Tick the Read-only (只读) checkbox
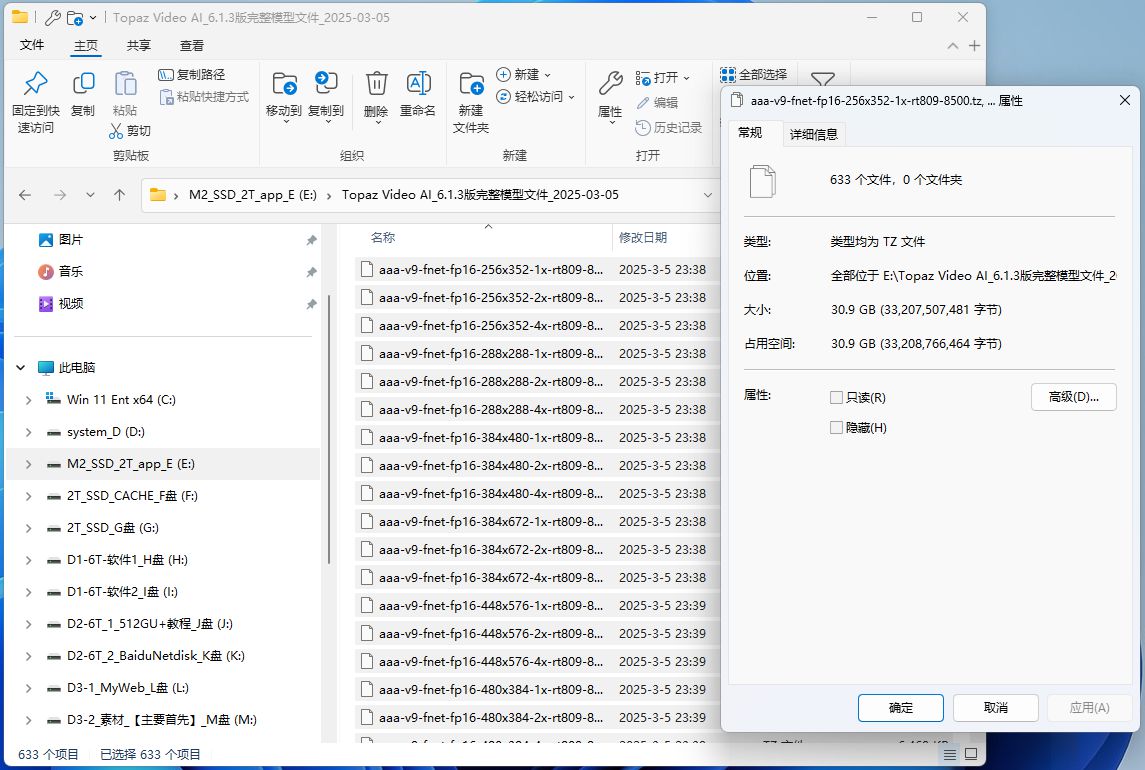Viewport: 1145px width, 770px height. click(x=837, y=397)
